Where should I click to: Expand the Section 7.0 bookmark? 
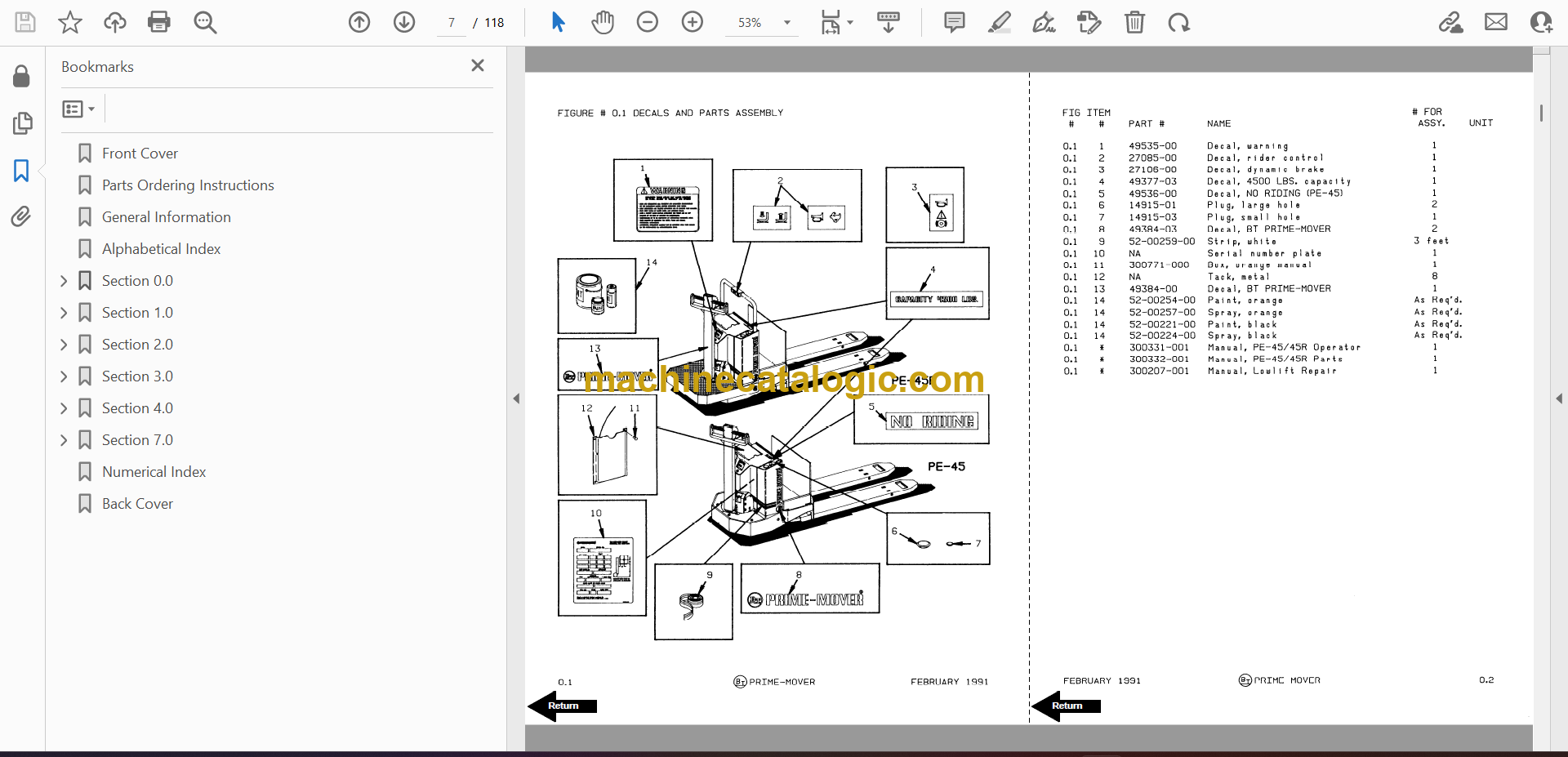point(64,440)
